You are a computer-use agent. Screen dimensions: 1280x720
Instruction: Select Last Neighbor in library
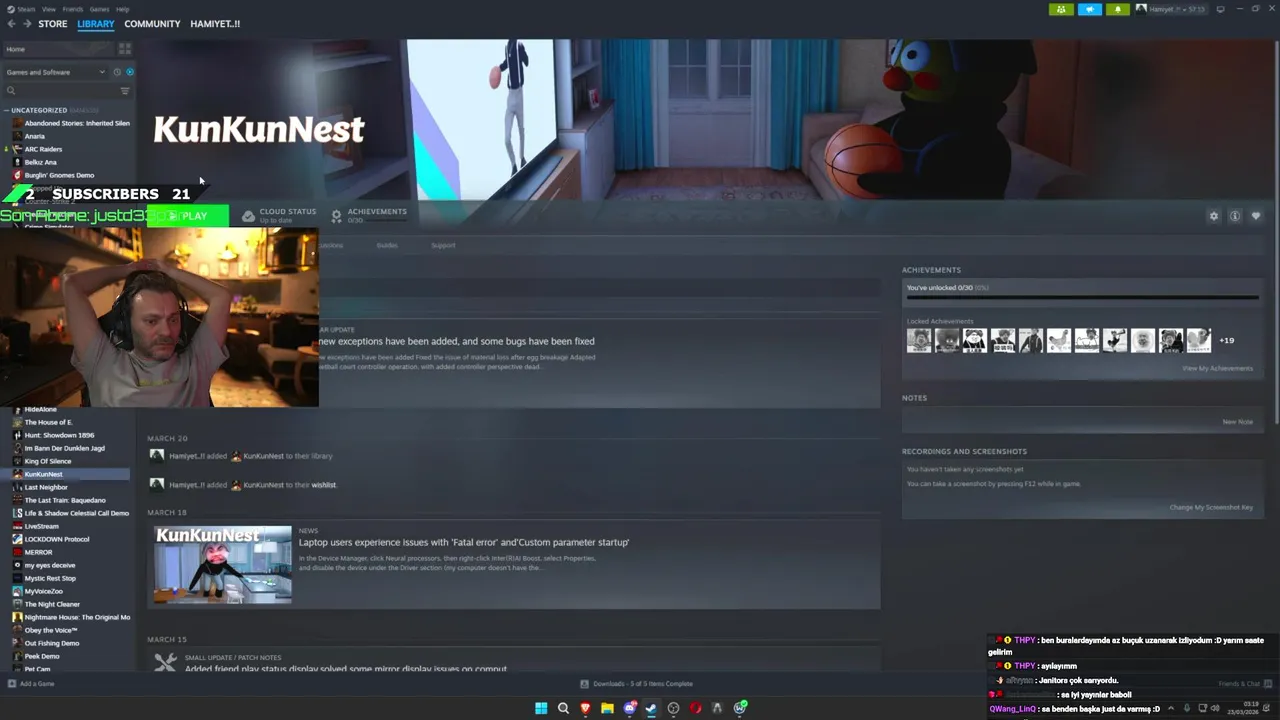pos(46,487)
